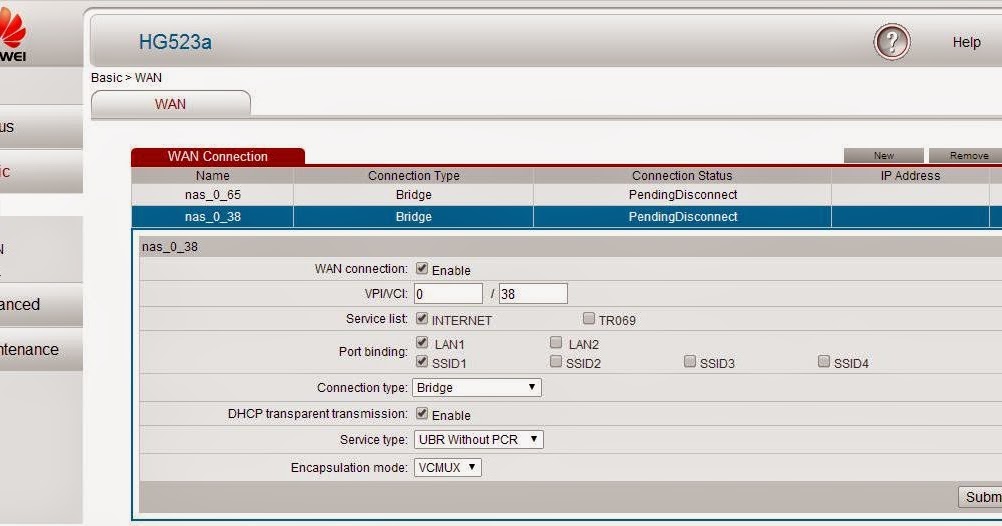Open the Help link
The width and height of the screenshot is (1002, 526).
[x=966, y=42]
